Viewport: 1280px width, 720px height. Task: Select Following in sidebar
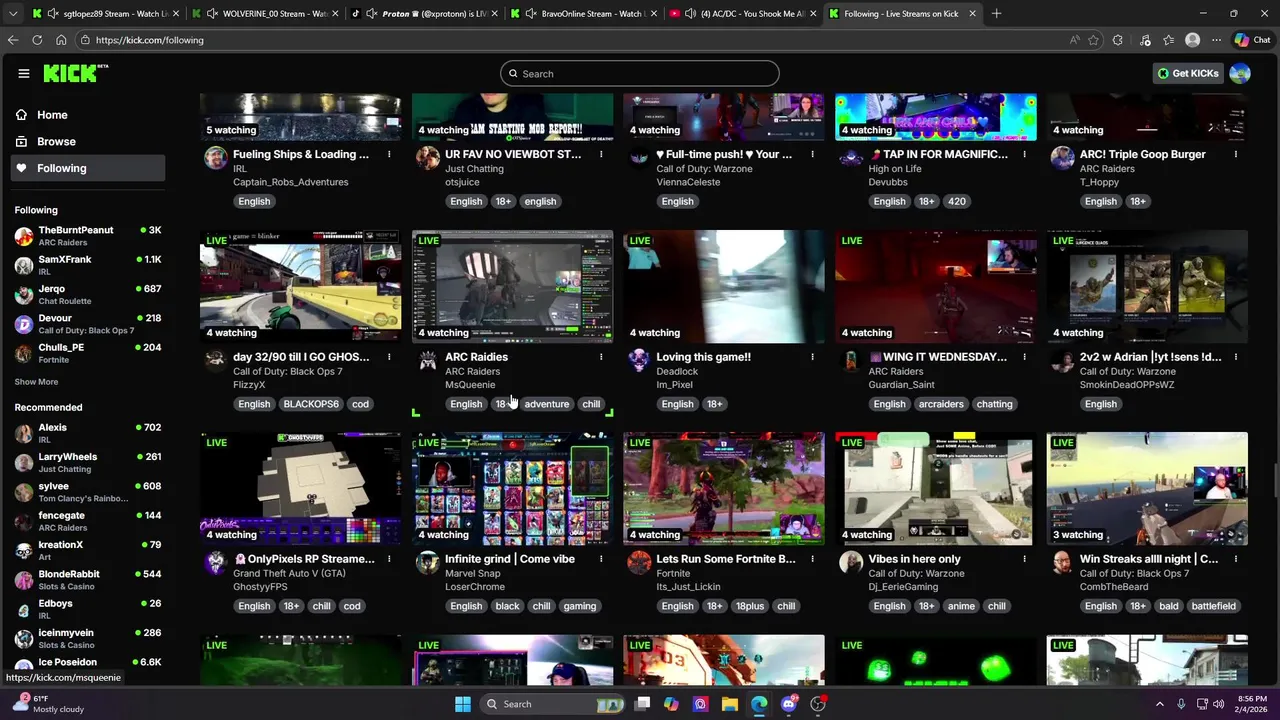(x=88, y=168)
